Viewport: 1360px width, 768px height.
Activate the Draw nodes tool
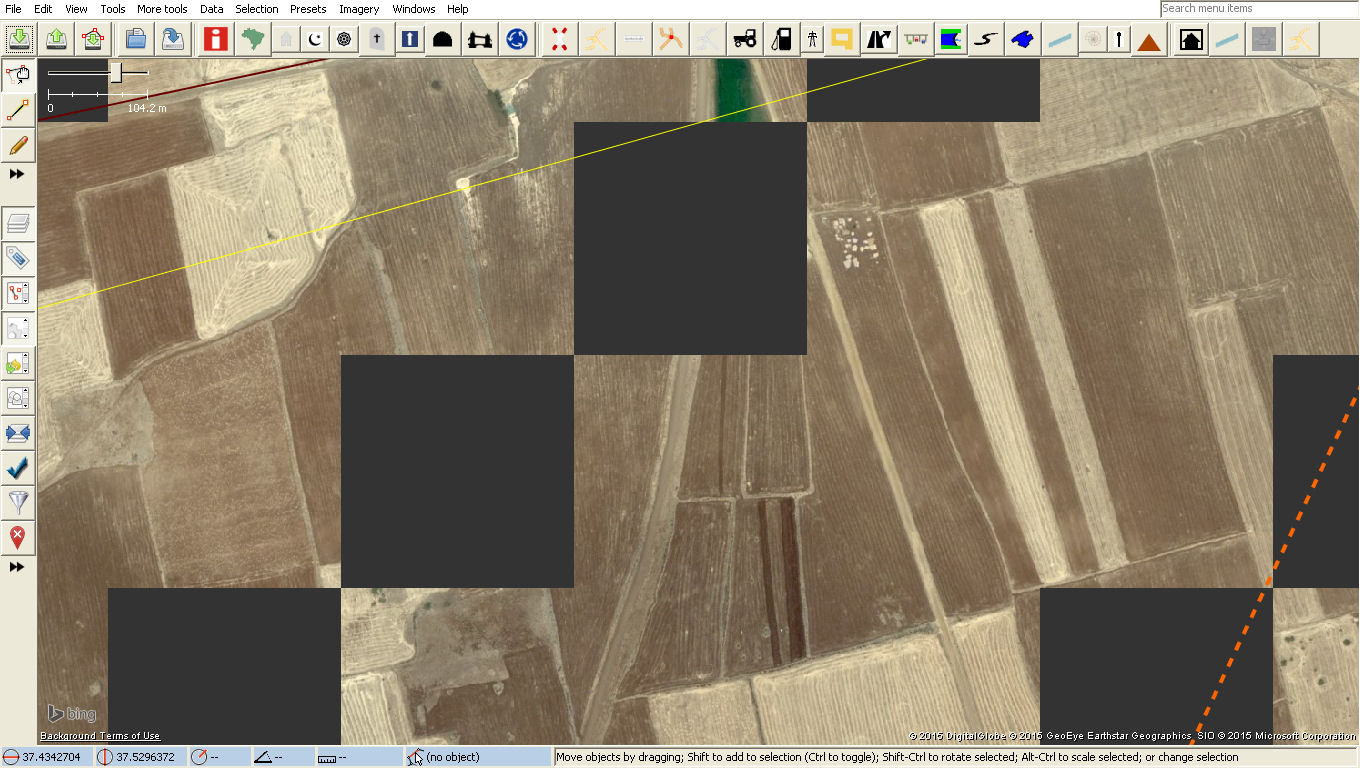coord(18,110)
